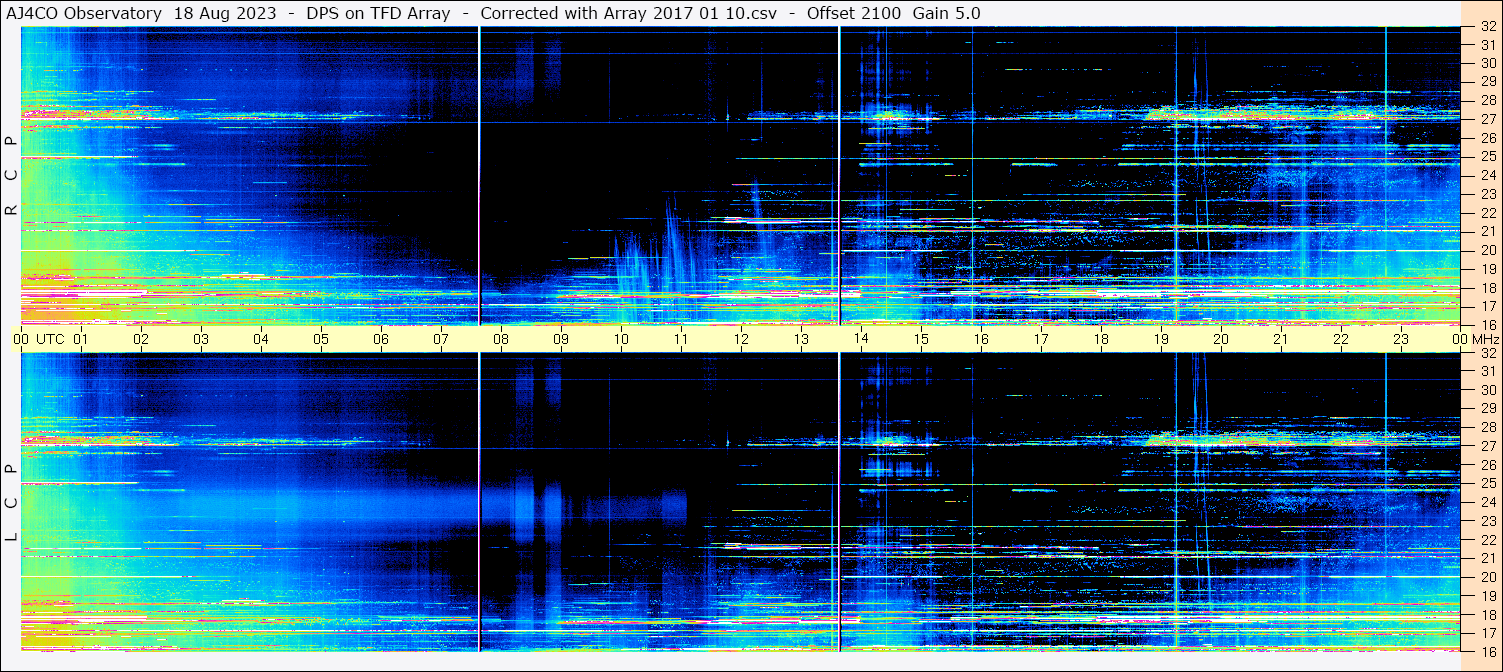1503x672 pixels.
Task: Click the 22 MHz label of LCP panel
Action: point(1487,540)
